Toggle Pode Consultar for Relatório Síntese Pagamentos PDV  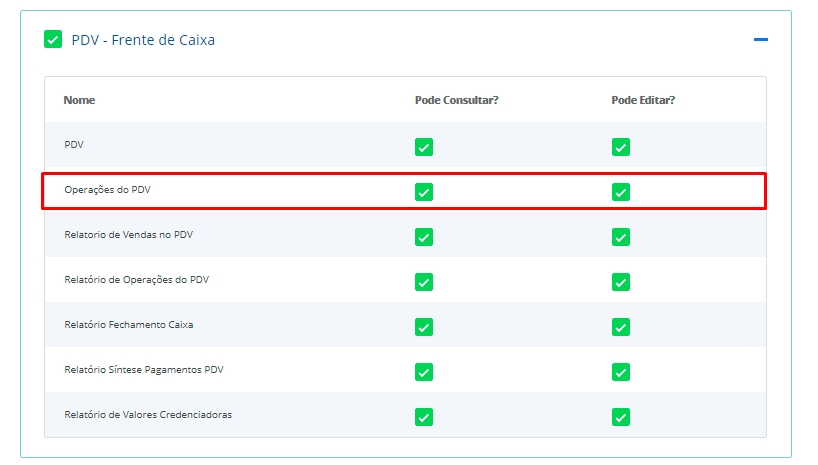424,372
